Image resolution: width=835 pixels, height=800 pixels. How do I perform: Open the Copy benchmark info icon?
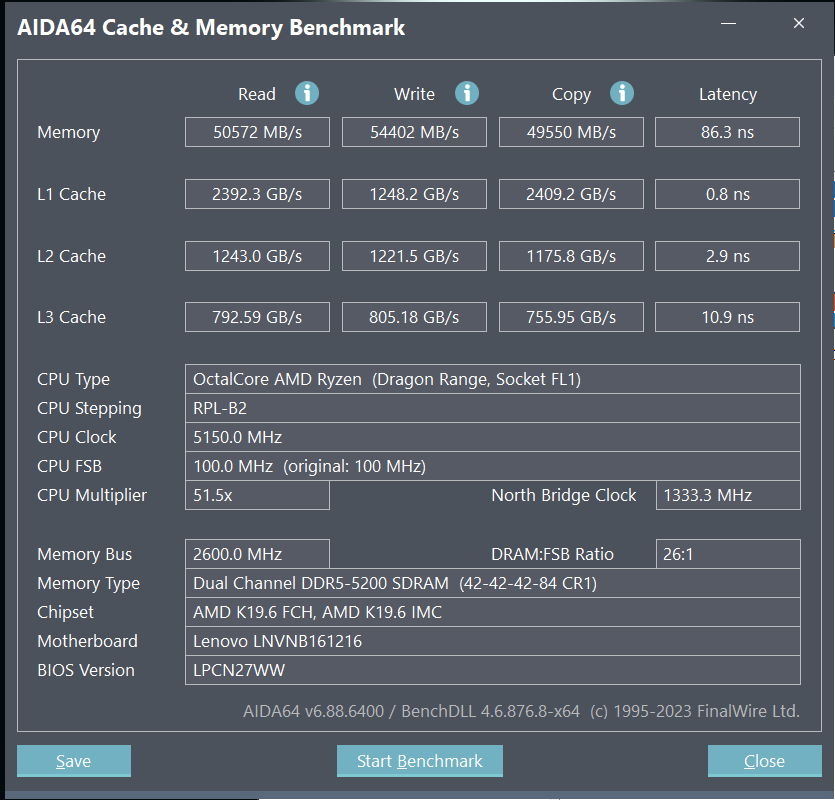[x=621, y=93]
